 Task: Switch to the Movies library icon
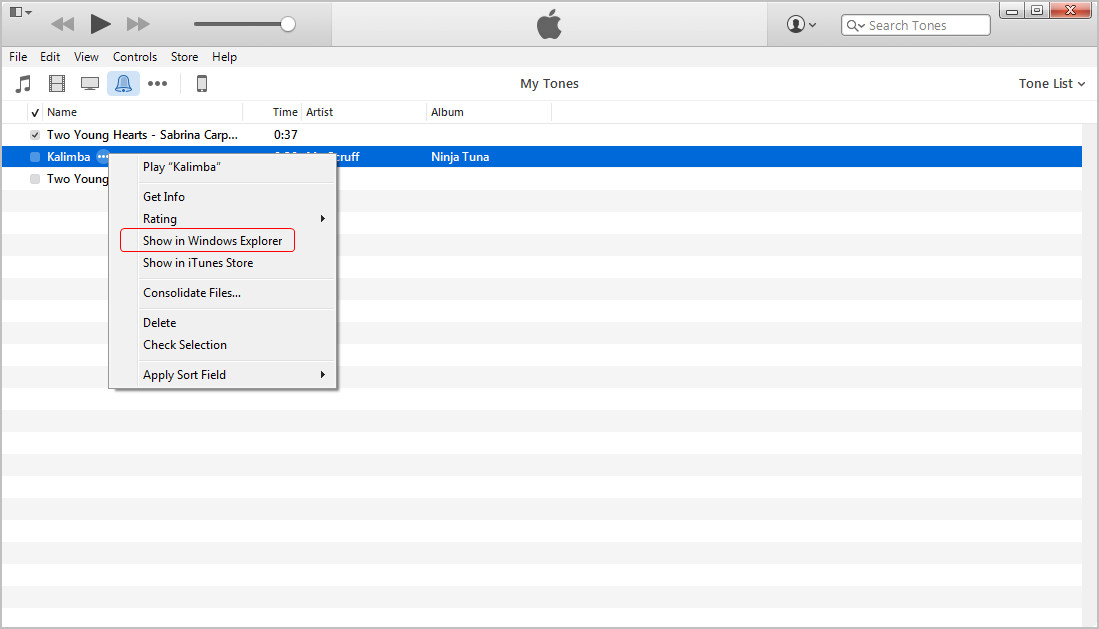[57, 84]
